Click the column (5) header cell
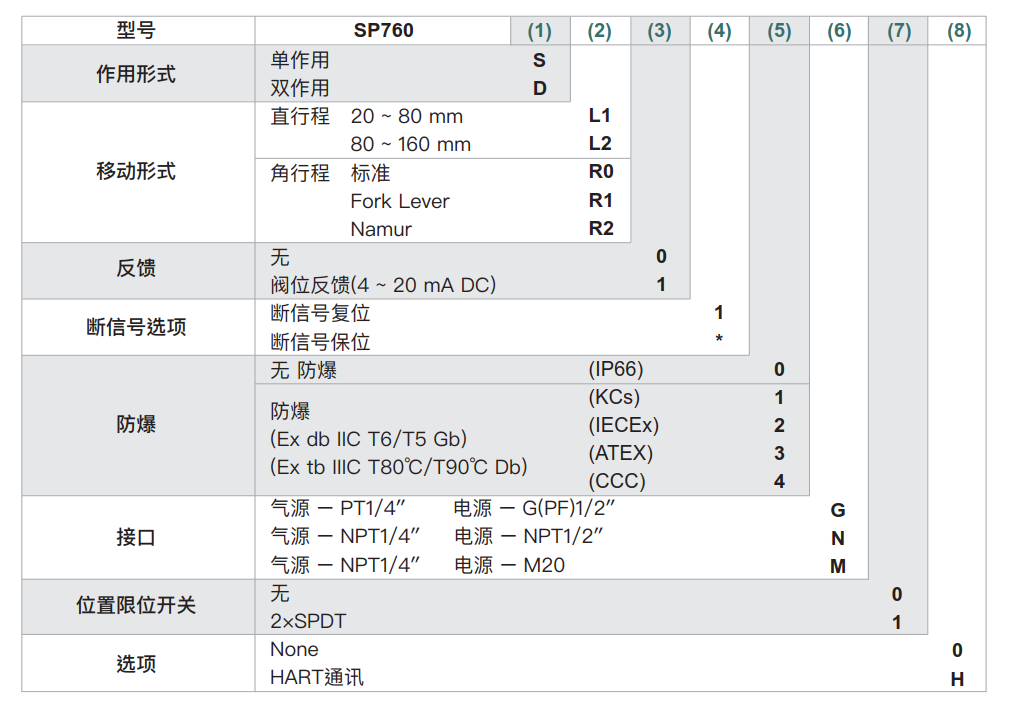 click(x=779, y=31)
